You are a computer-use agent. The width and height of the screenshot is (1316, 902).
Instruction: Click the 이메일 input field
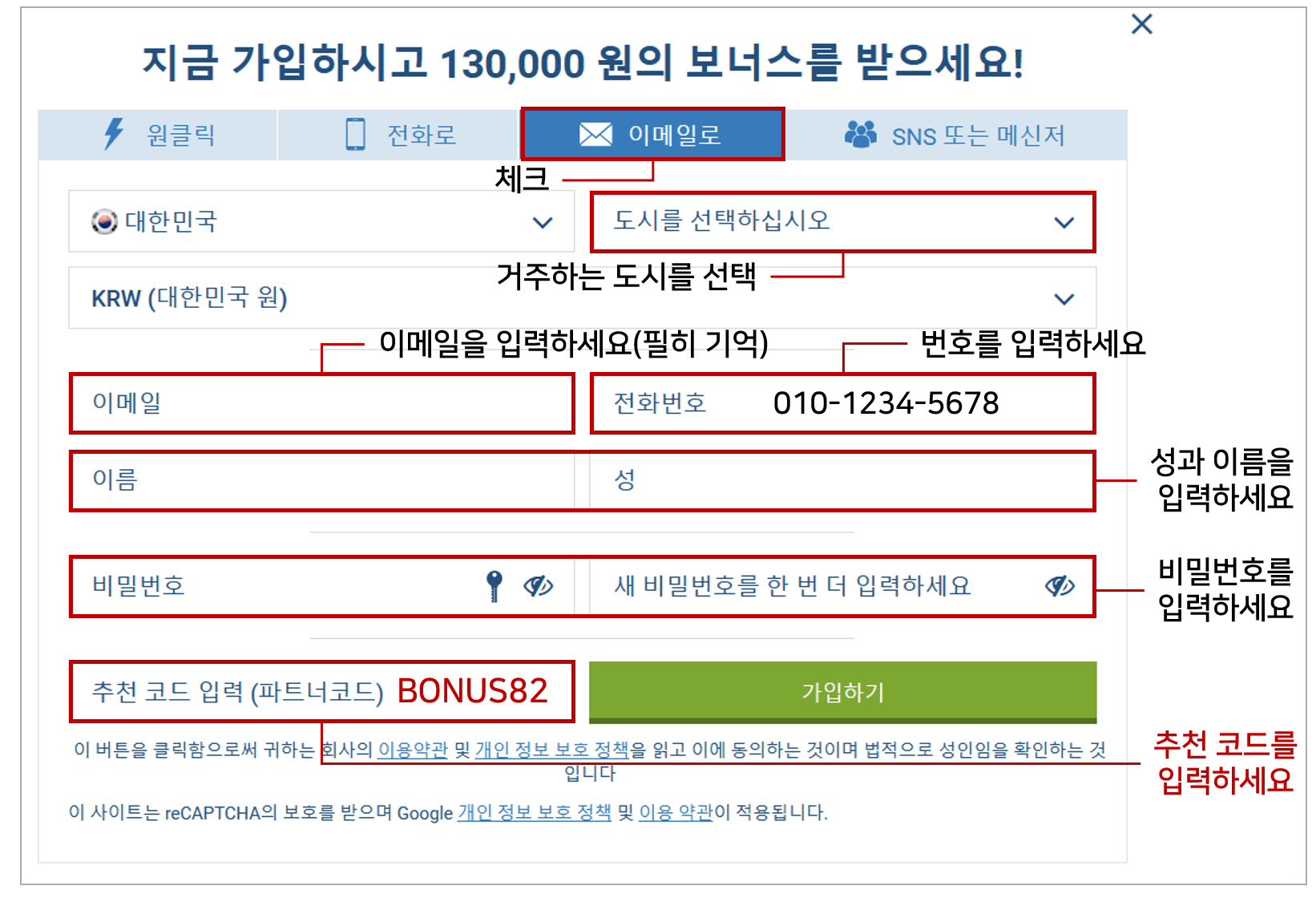[x=322, y=403]
